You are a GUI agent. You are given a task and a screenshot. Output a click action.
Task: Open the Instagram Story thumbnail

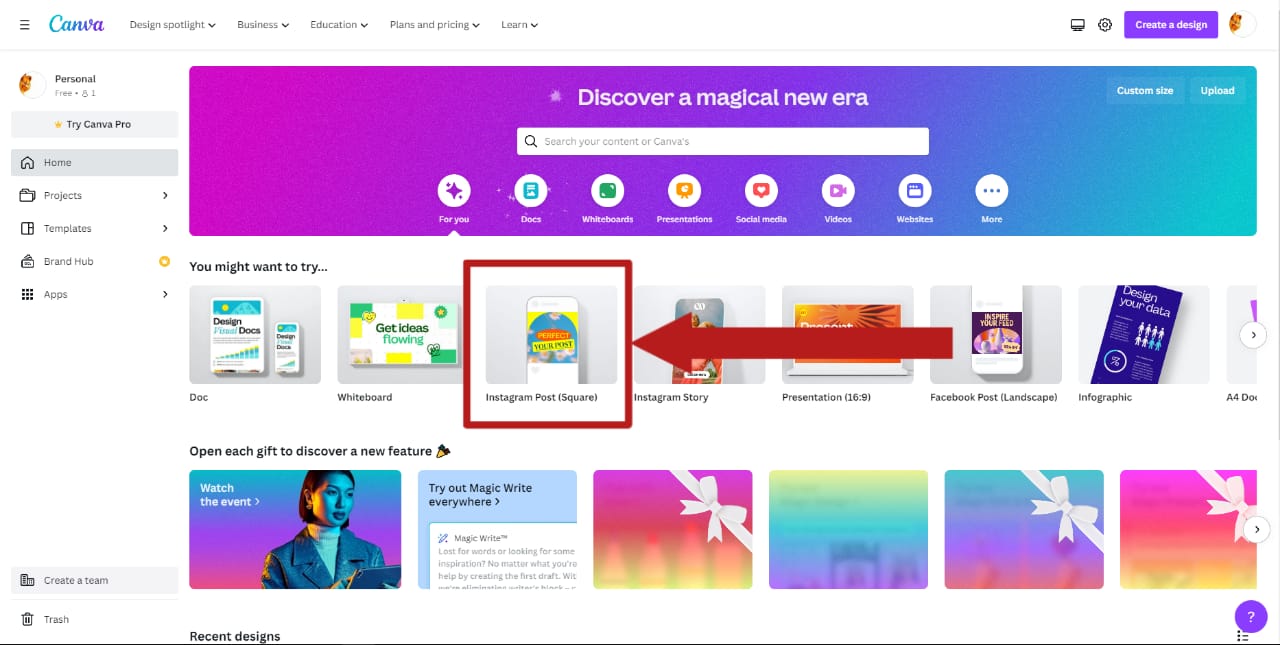[699, 335]
